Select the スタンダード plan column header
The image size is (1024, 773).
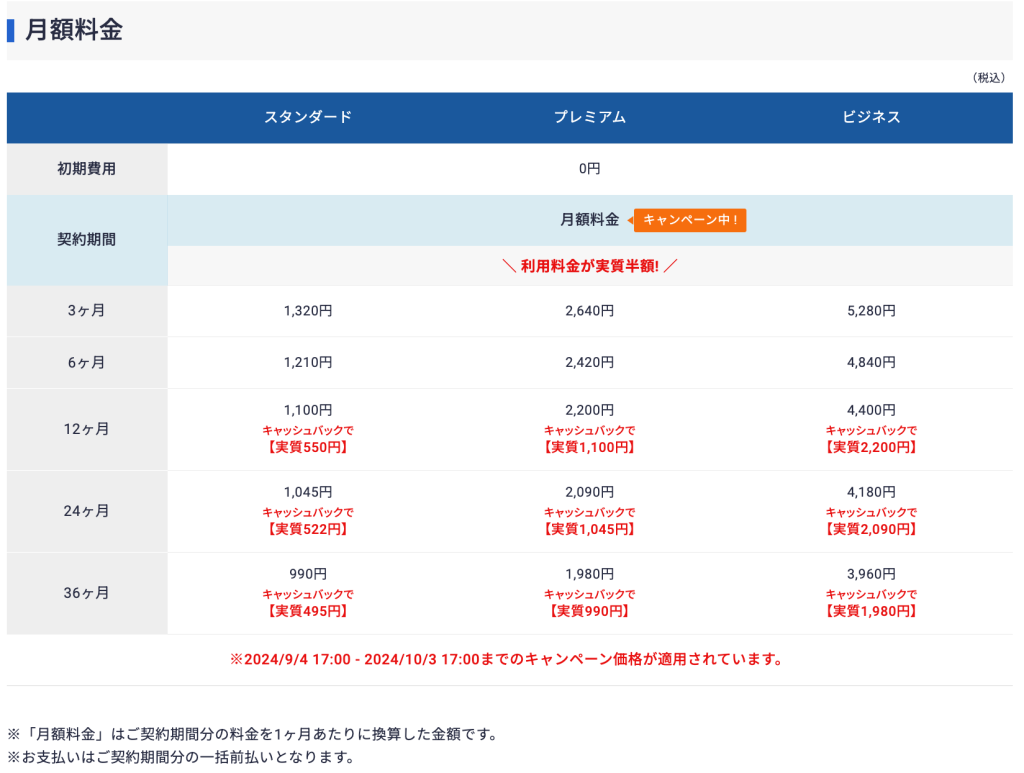[310, 117]
